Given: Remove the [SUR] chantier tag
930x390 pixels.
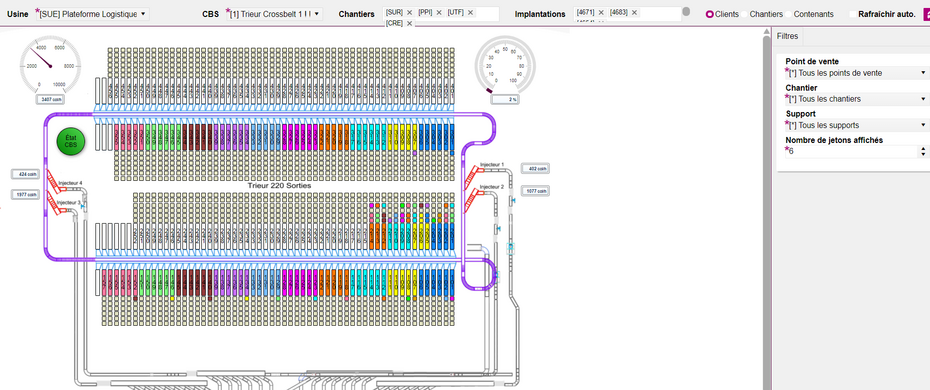Looking at the screenshot, I should coord(409,12).
